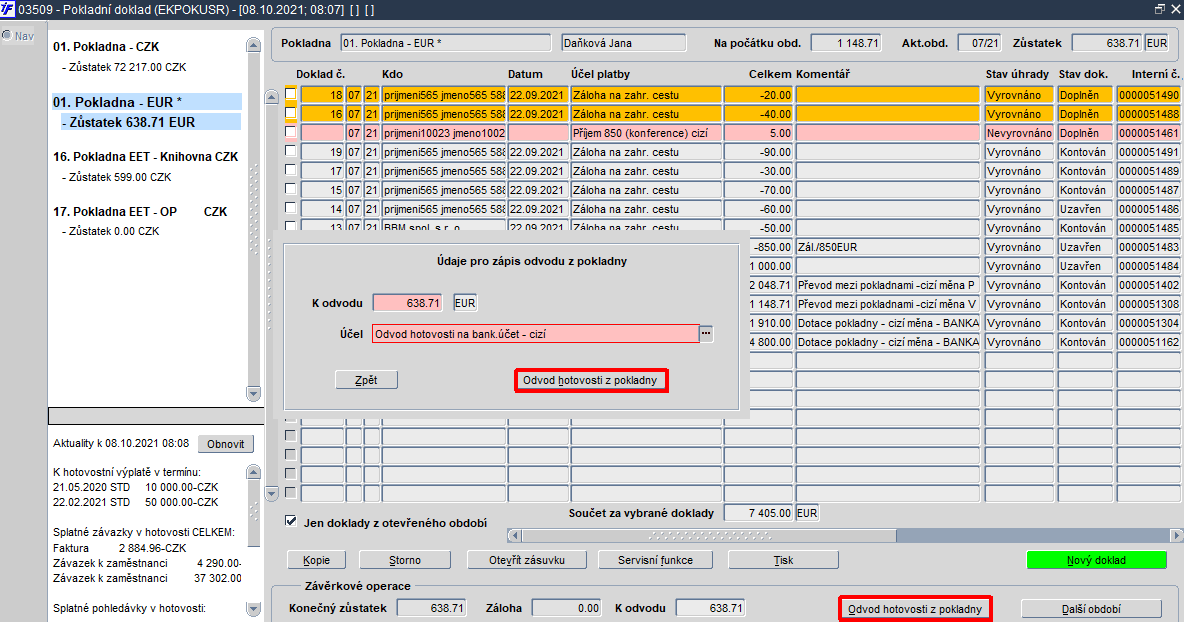Click the Příjem 850 (konference) cizí cell
The height and width of the screenshot is (622, 1184).
click(646, 133)
